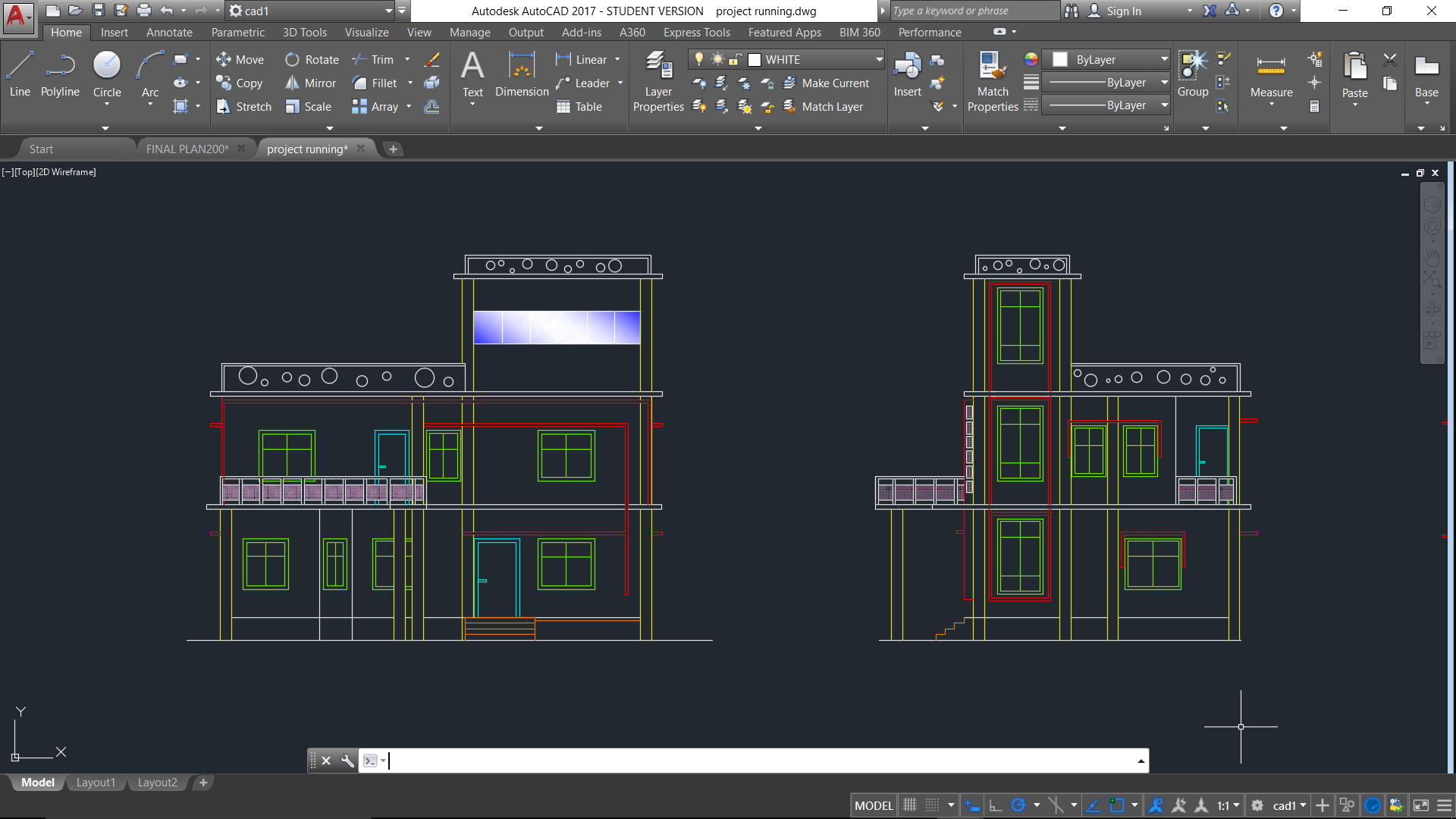Image resolution: width=1456 pixels, height=819 pixels.
Task: Expand the Linear dimension dropdown arrow
Action: 617,59
